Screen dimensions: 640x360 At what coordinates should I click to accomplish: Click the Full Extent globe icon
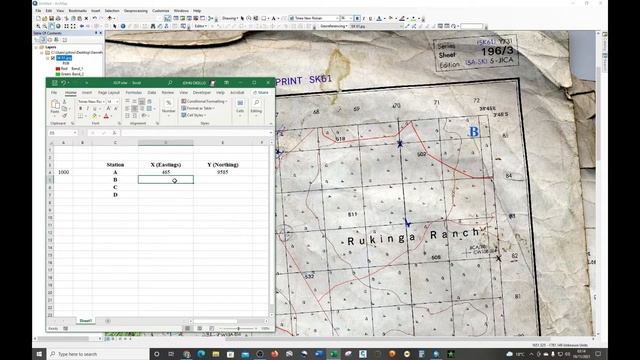(x=58, y=26)
